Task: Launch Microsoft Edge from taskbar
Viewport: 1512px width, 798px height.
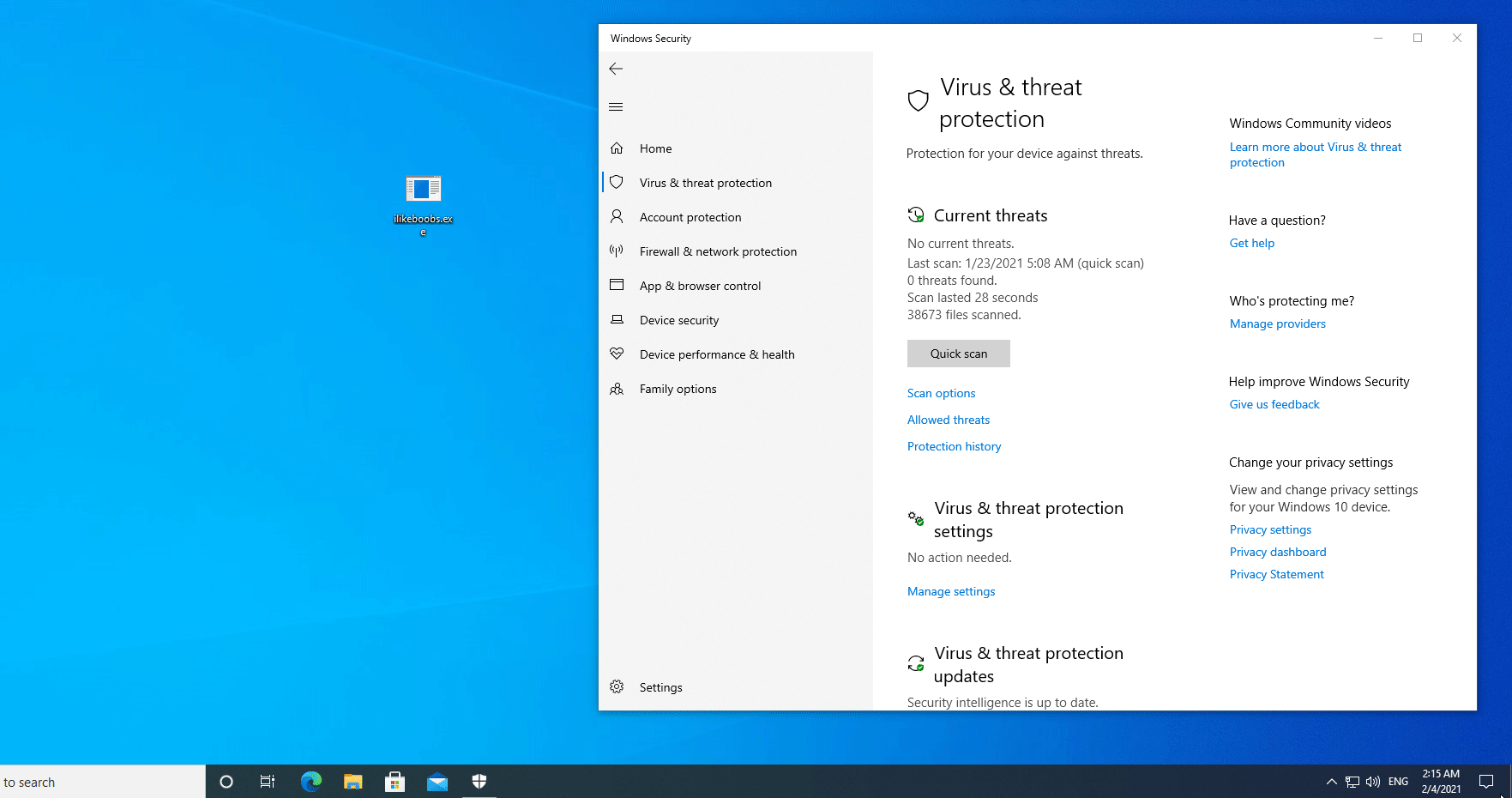Action: pos(310,781)
